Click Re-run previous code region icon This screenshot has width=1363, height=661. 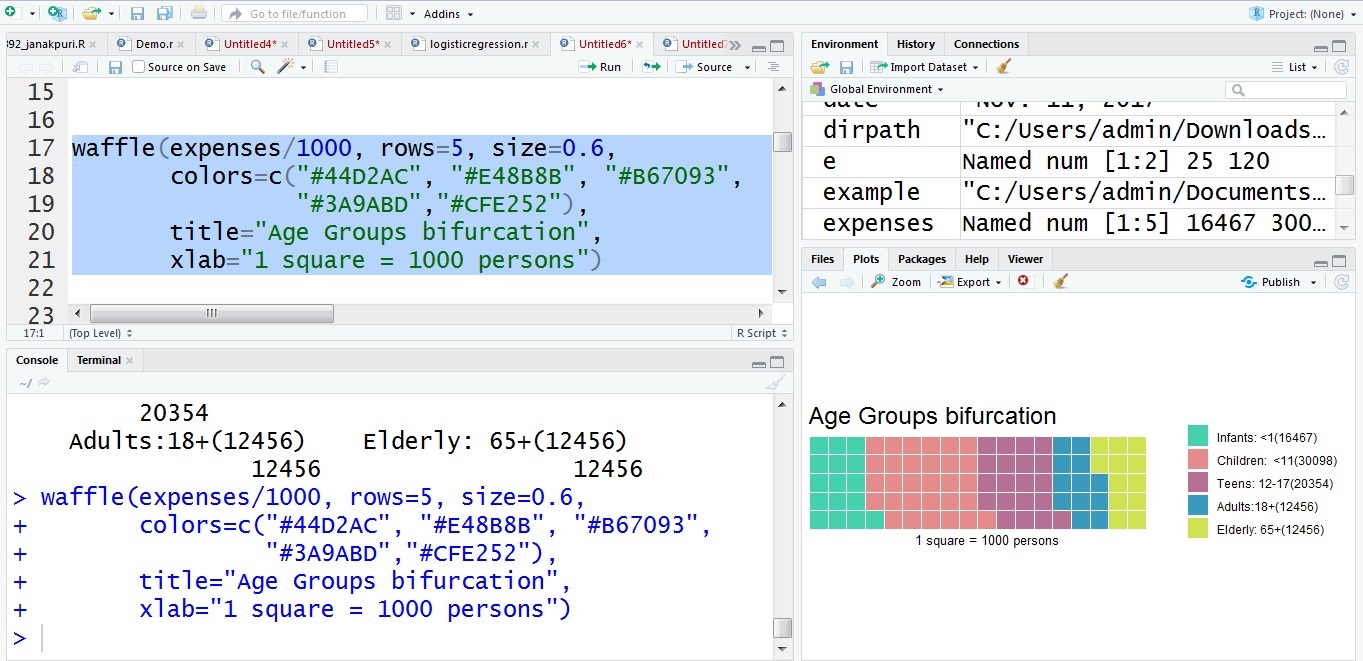(651, 67)
